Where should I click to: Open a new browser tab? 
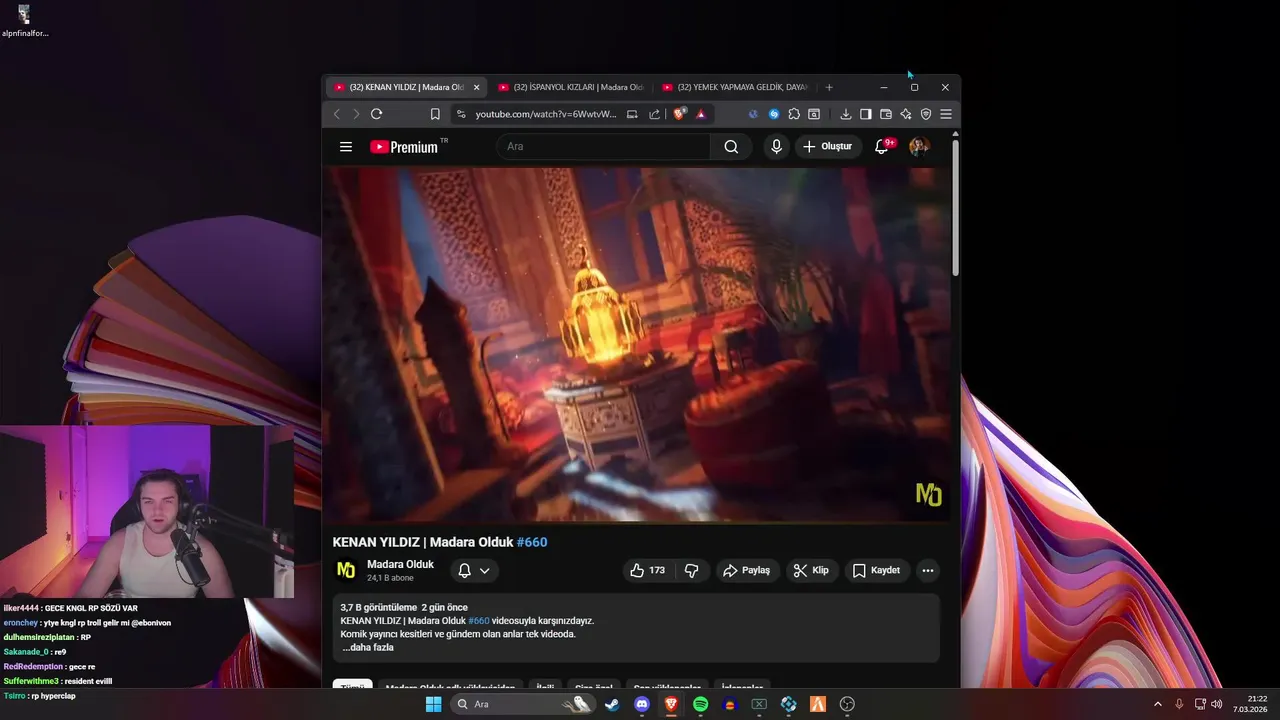pos(829,87)
